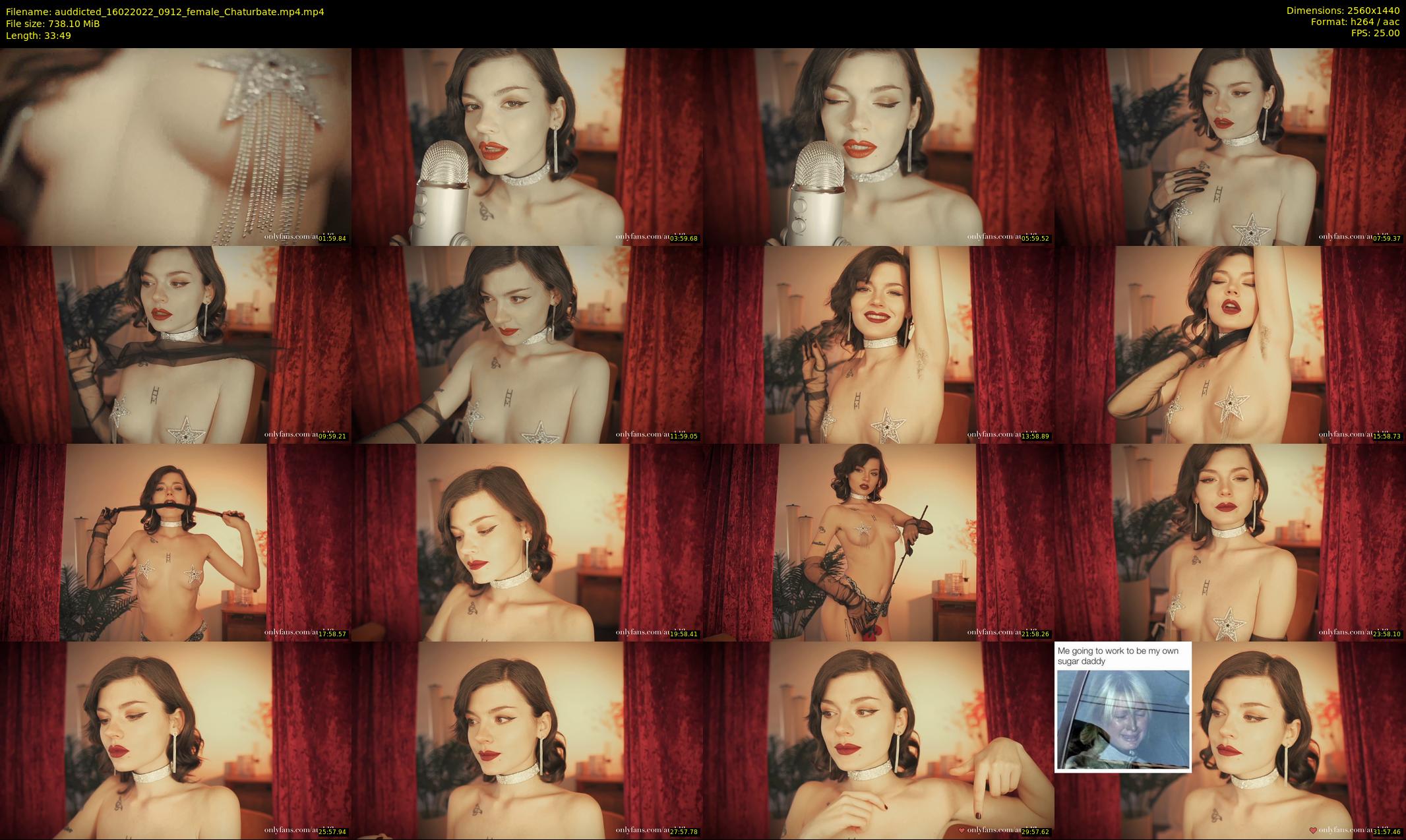Click the Filename text in the header
This screenshot has height=840, width=1406.
[x=165, y=12]
